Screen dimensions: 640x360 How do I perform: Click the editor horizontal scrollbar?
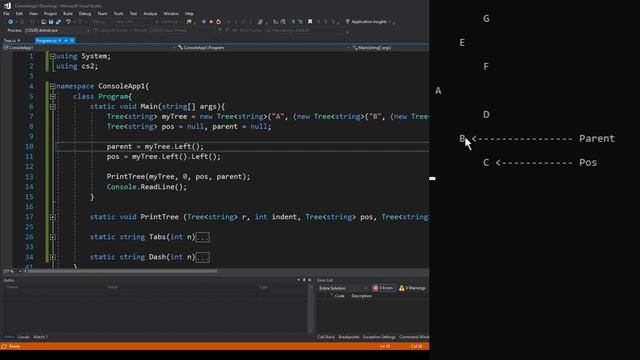pyautogui.click(x=122, y=271)
